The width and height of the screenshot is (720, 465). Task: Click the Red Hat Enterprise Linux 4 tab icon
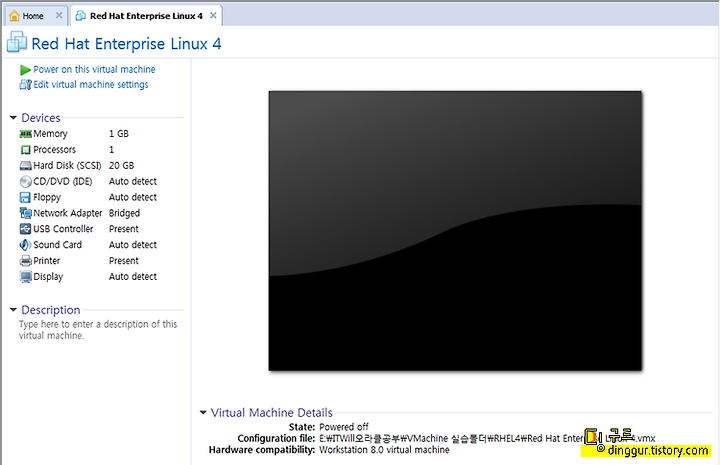click(81, 16)
